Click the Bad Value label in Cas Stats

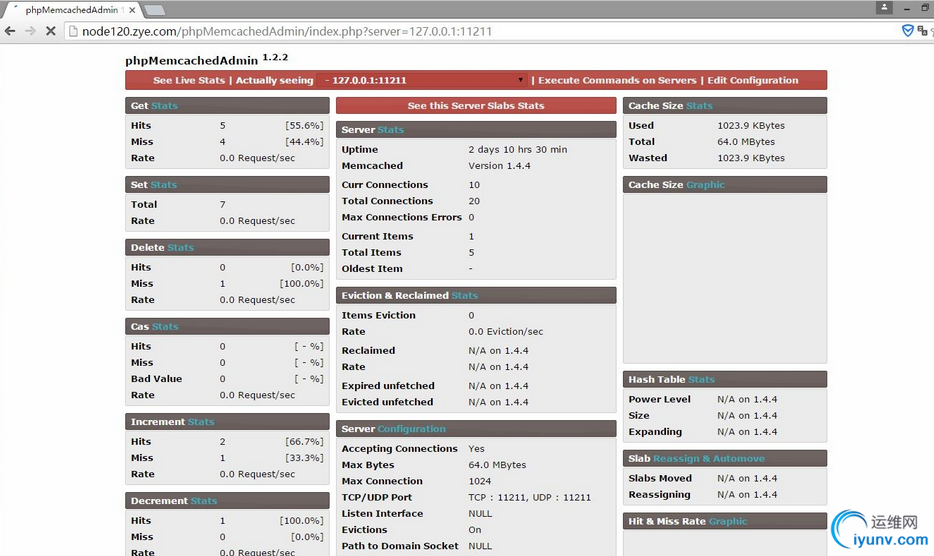coord(156,378)
